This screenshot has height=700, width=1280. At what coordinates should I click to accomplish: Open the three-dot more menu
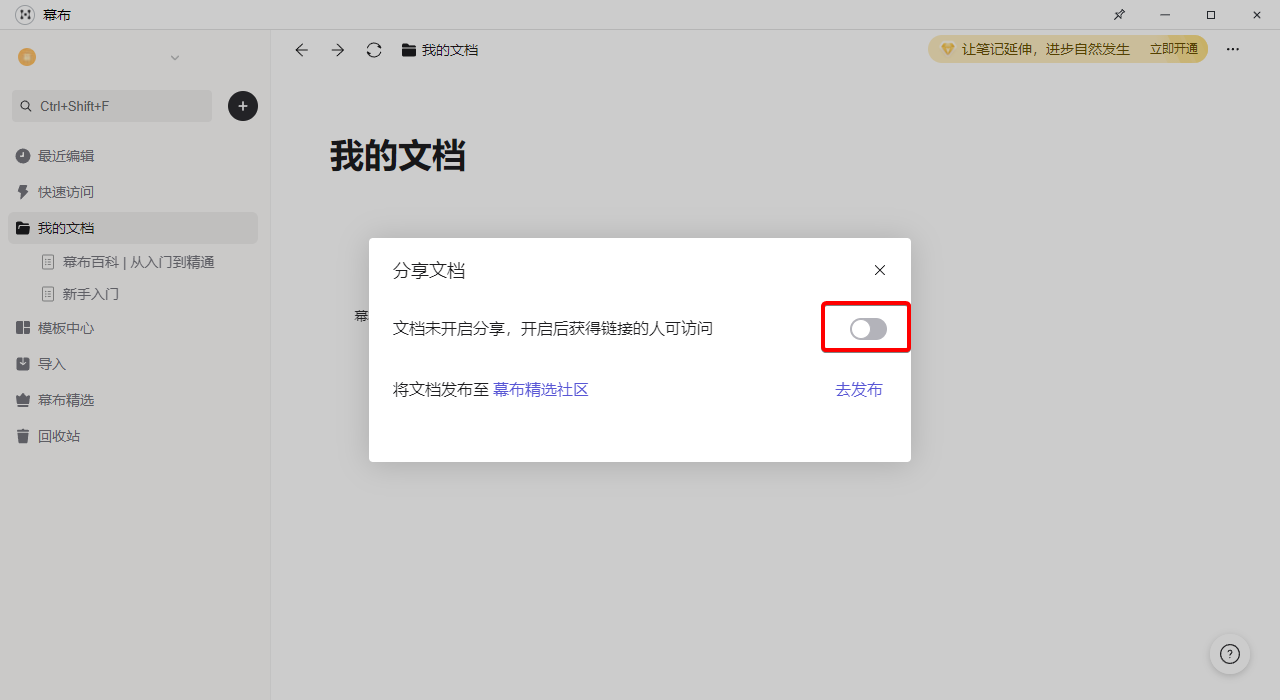pyautogui.click(x=1233, y=49)
